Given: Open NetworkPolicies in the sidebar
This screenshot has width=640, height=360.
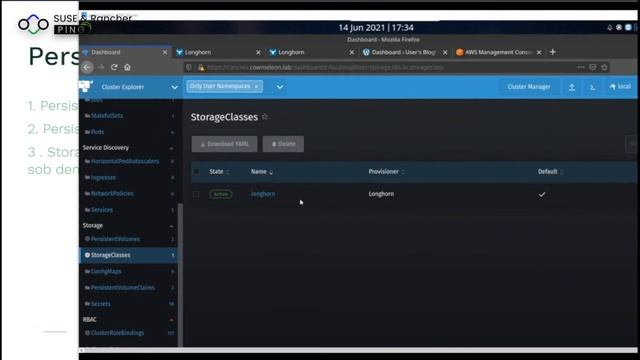Looking at the screenshot, I should pos(112,194).
